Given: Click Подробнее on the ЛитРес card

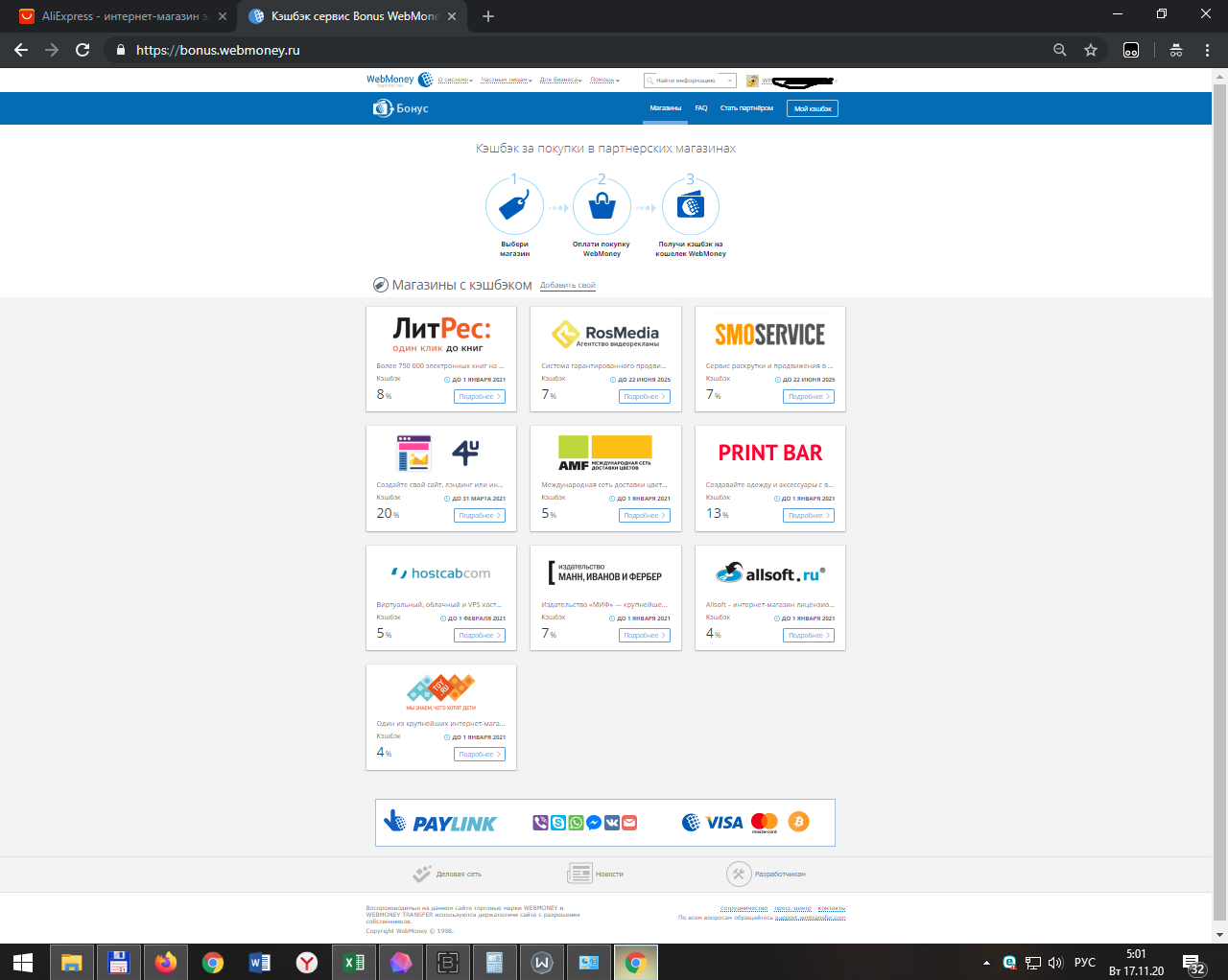Looking at the screenshot, I should pos(480,396).
